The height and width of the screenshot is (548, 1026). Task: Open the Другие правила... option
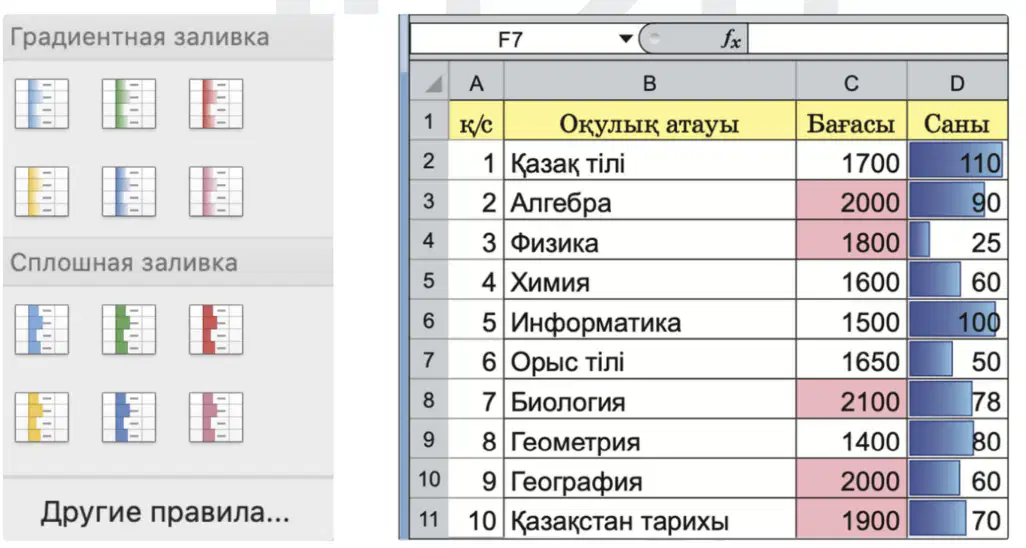click(x=165, y=512)
